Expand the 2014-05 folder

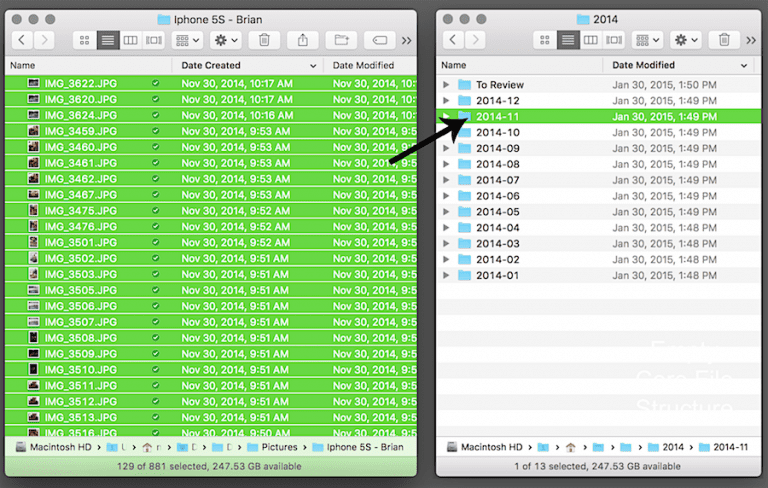[446, 212]
